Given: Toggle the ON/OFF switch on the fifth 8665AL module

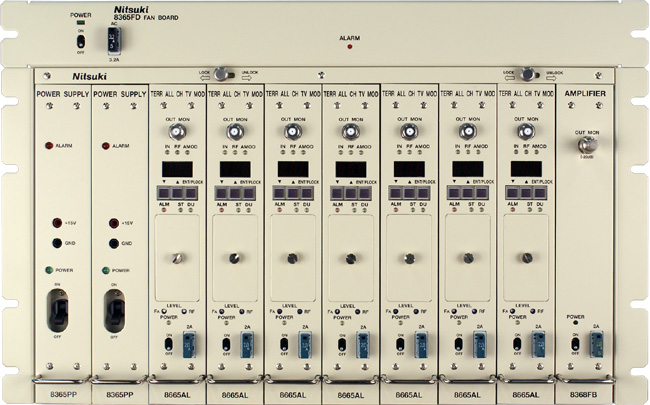Looking at the screenshot, I should tap(400, 344).
